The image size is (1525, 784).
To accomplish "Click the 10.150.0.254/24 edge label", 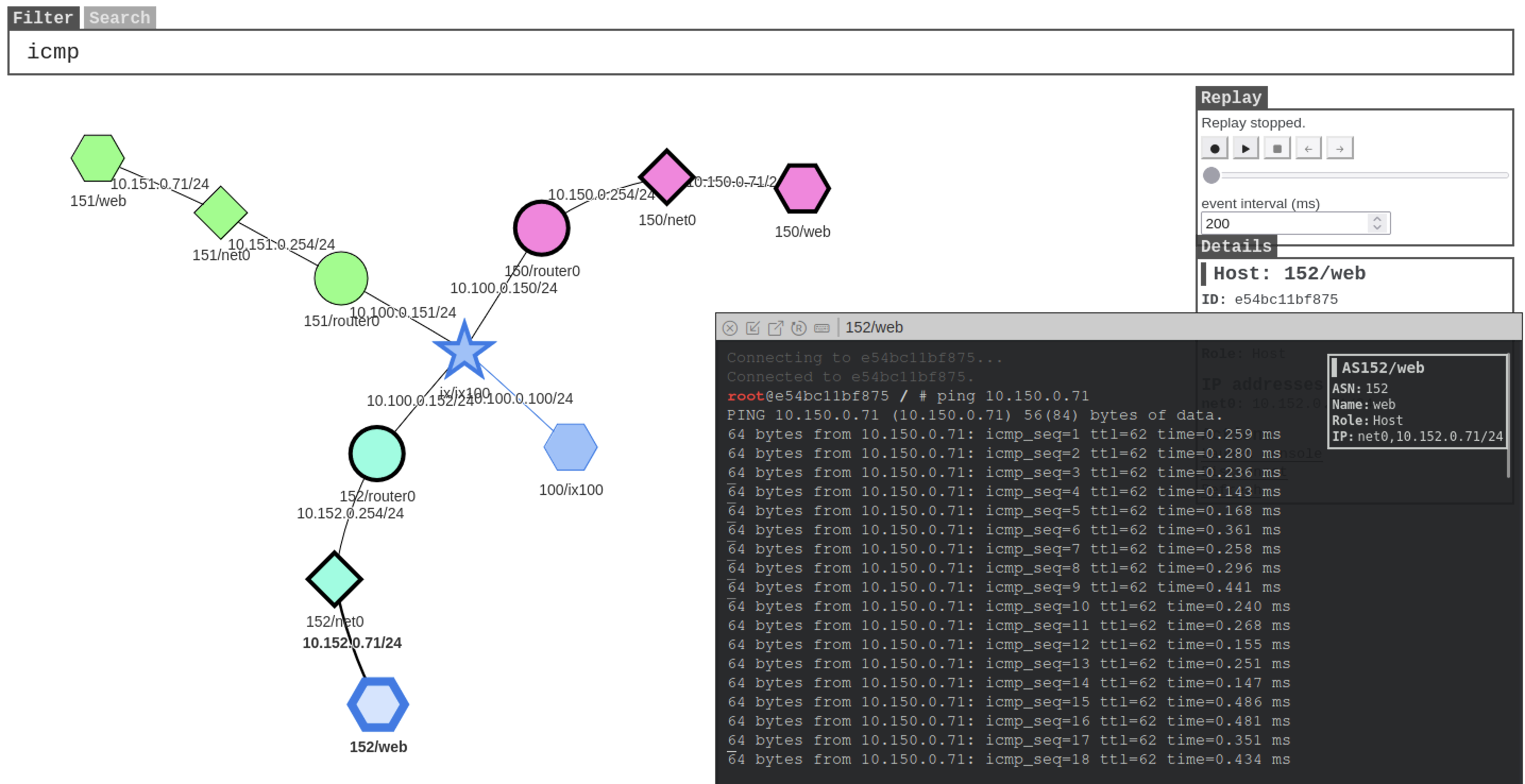I will pyautogui.click(x=601, y=194).
